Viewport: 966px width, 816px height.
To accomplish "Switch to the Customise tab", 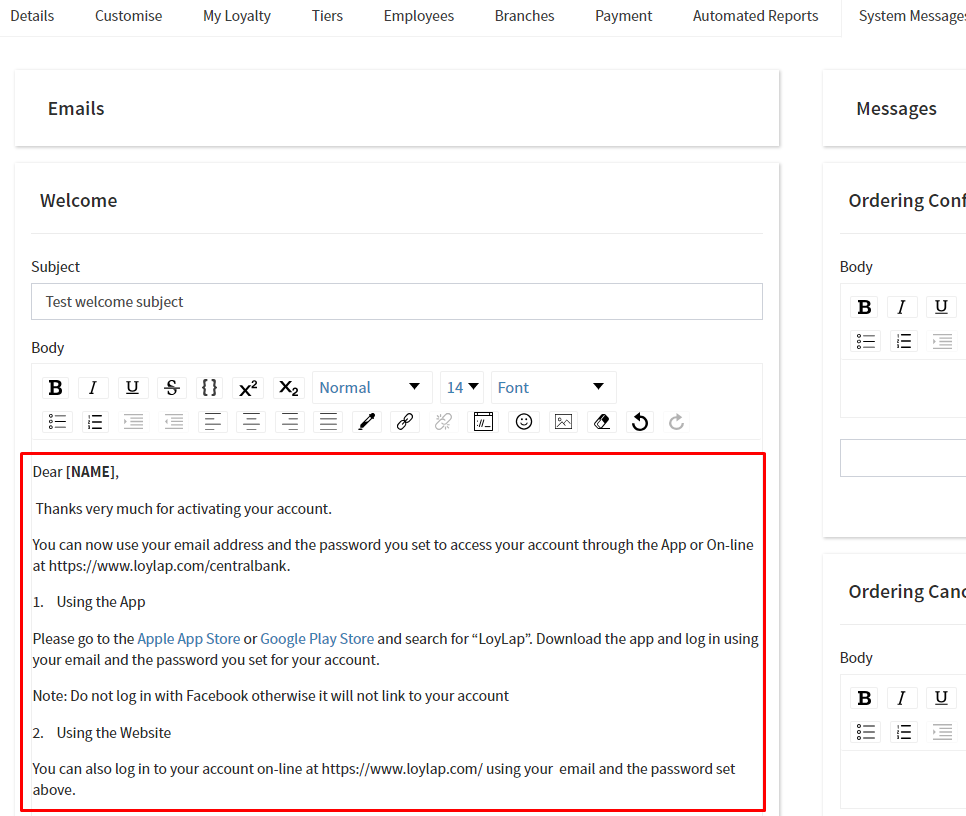I will tap(129, 16).
